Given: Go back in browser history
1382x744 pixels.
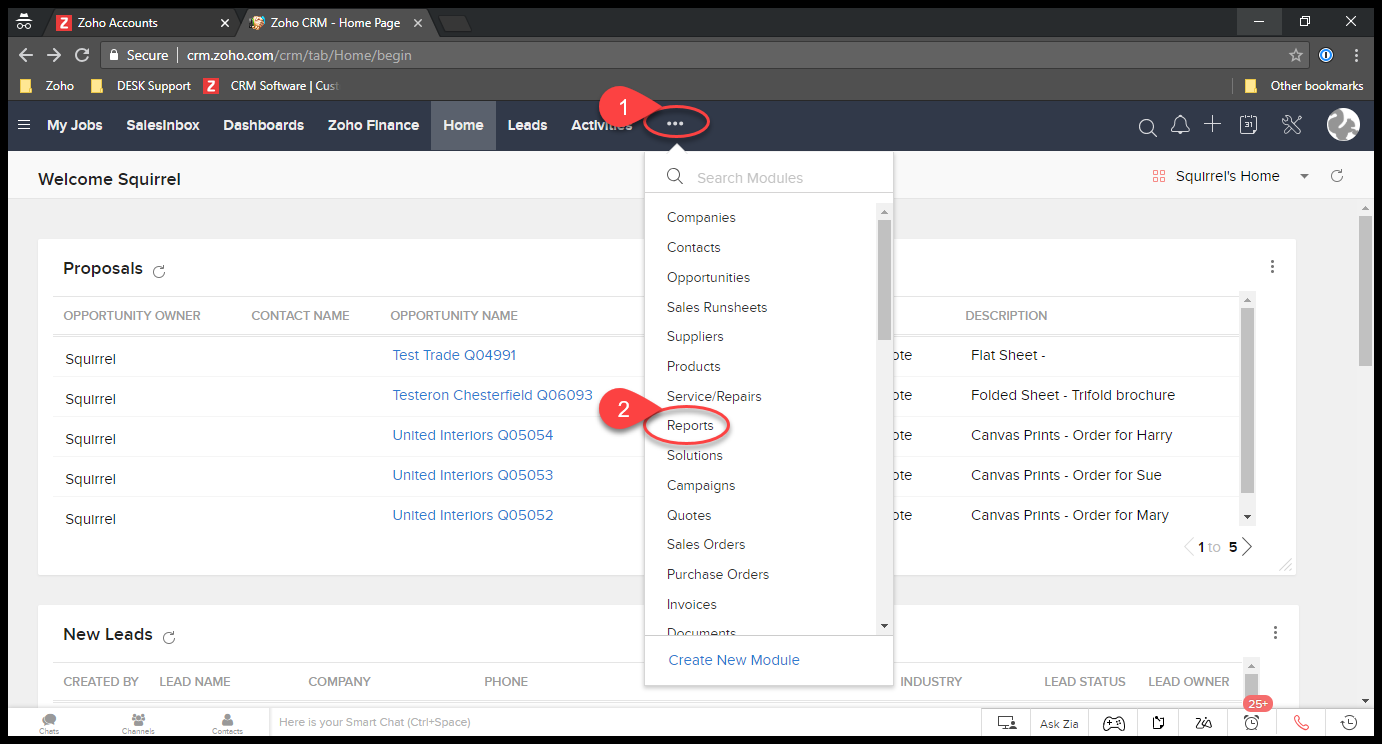Looking at the screenshot, I should click(x=26, y=56).
